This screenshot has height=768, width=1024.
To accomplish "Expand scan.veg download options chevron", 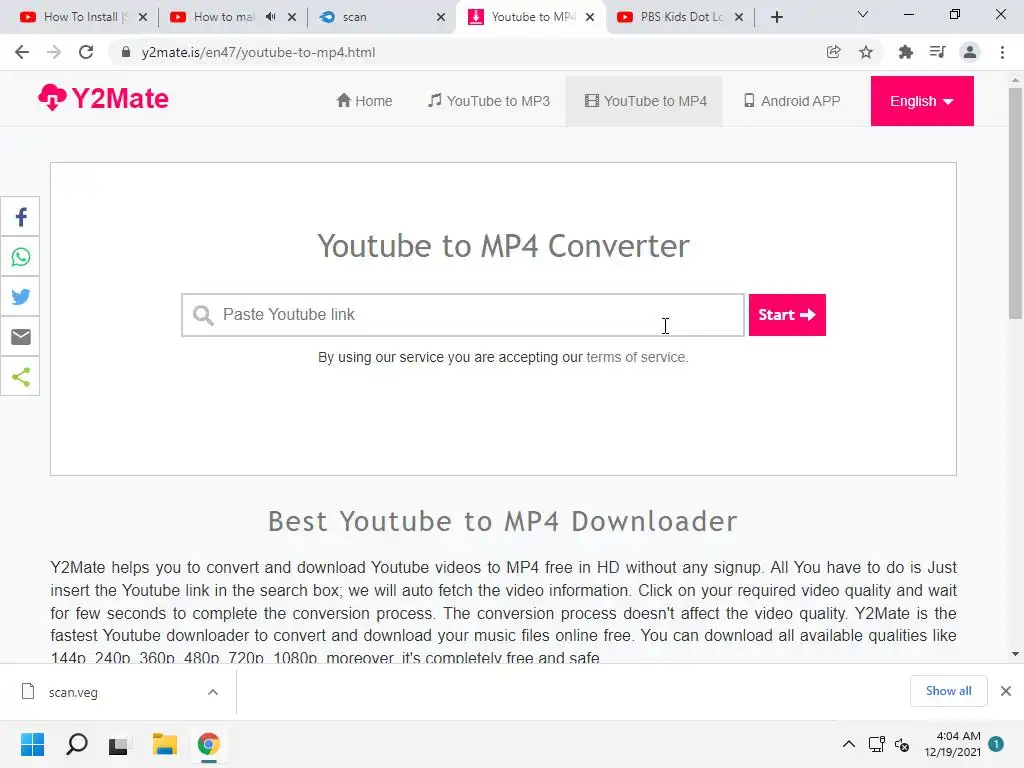I will [213, 692].
